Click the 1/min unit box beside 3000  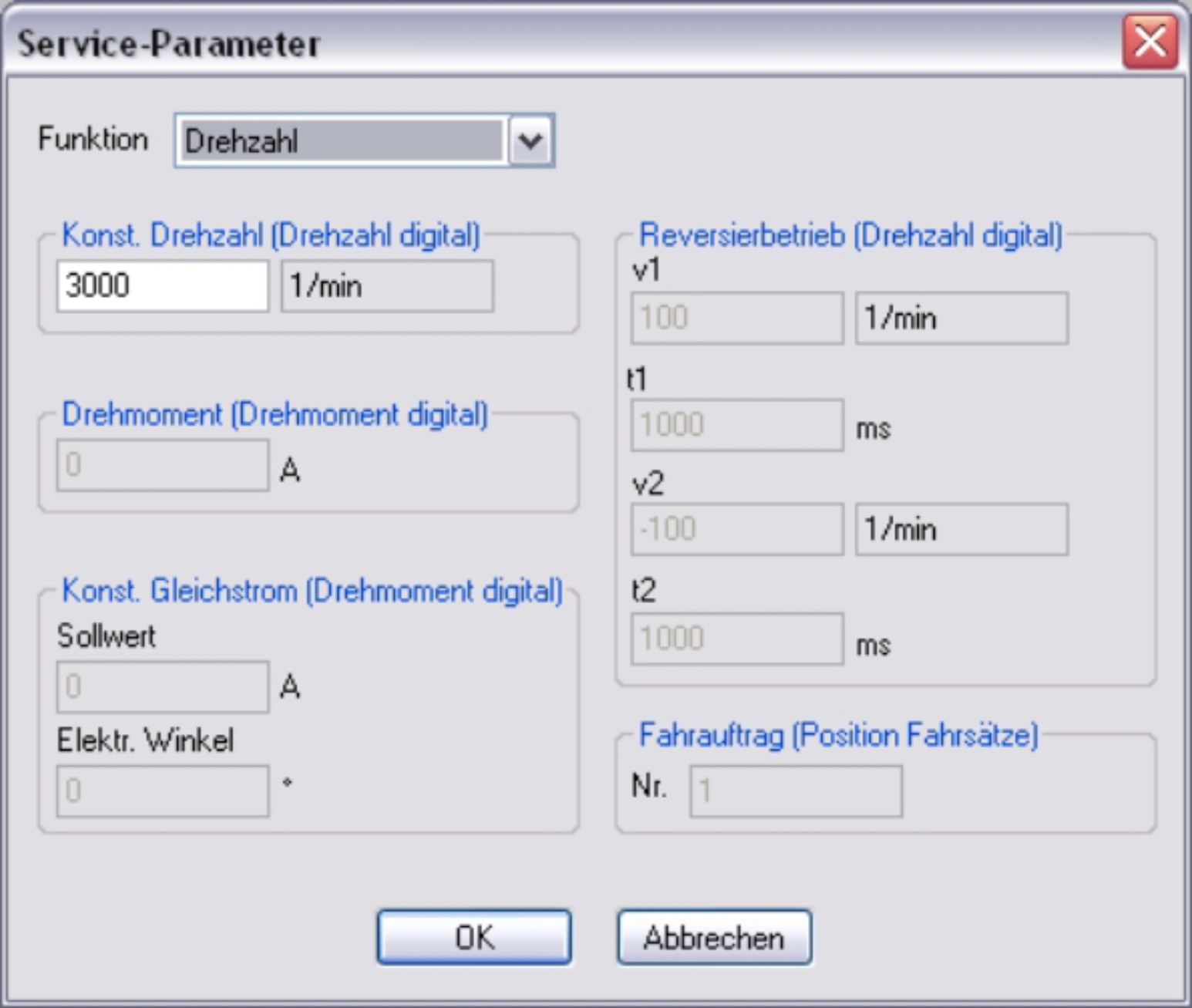[386, 286]
